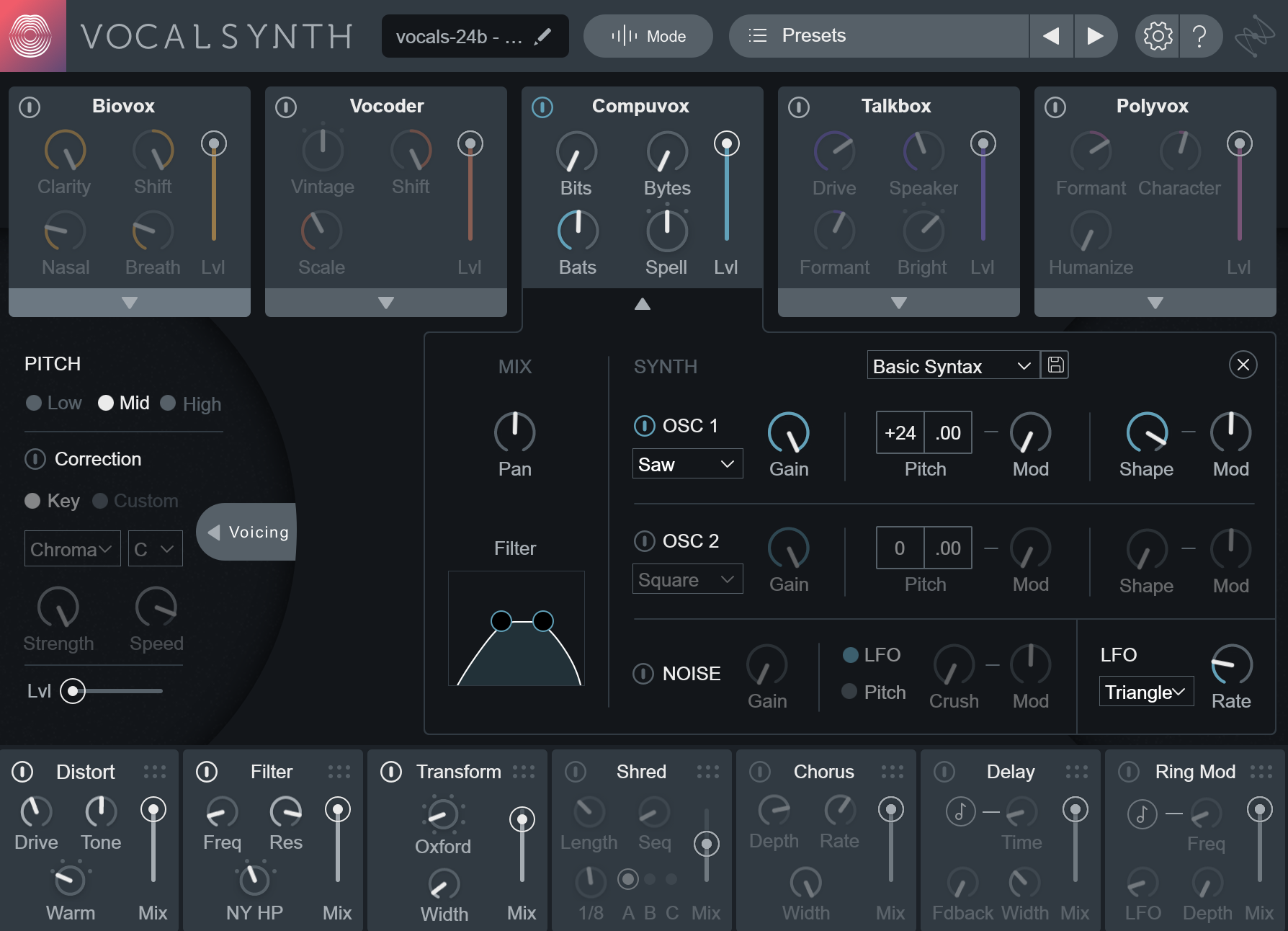1288x931 pixels.
Task: Toggle the Vocoder module power button
Action: pyautogui.click(x=286, y=107)
